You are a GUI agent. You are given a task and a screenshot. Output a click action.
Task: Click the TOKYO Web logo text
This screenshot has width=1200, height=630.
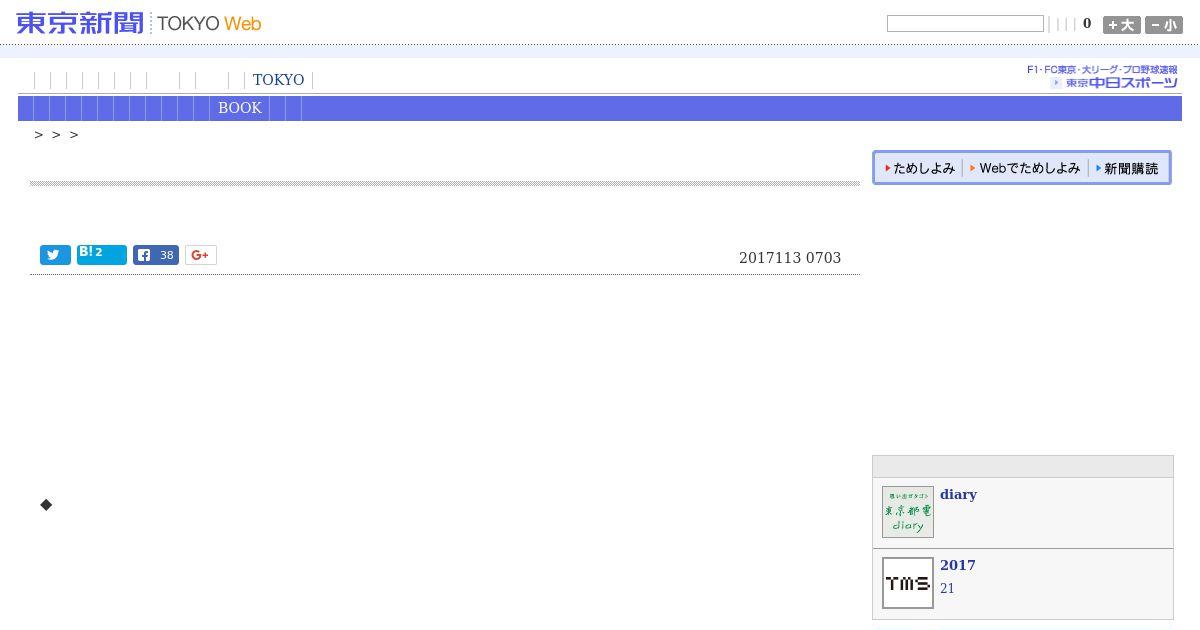pyautogui.click(x=209, y=24)
